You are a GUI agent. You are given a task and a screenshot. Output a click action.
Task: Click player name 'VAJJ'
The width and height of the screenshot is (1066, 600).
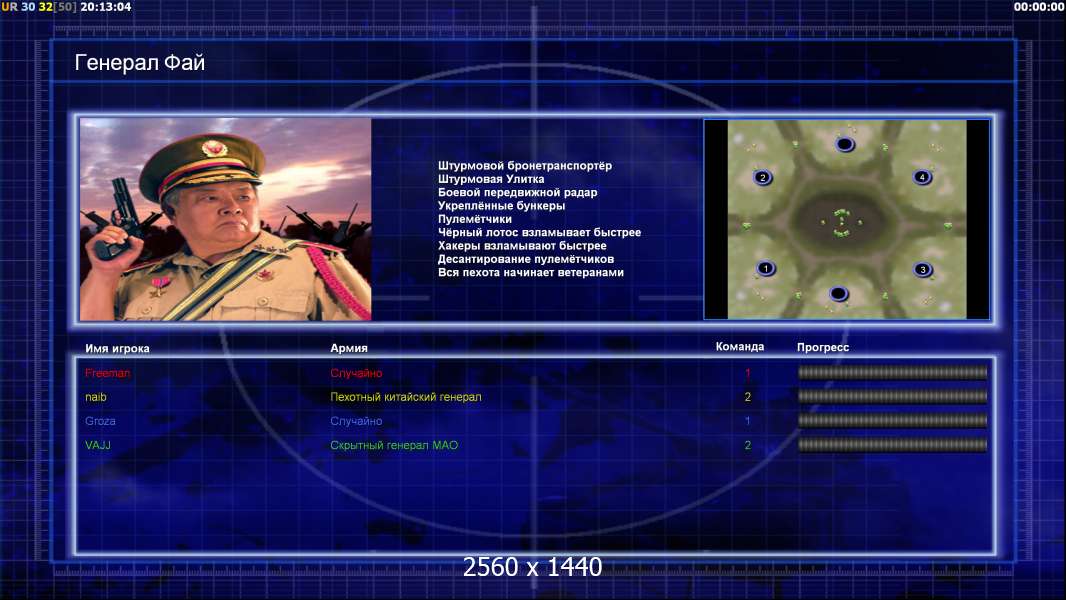point(98,445)
